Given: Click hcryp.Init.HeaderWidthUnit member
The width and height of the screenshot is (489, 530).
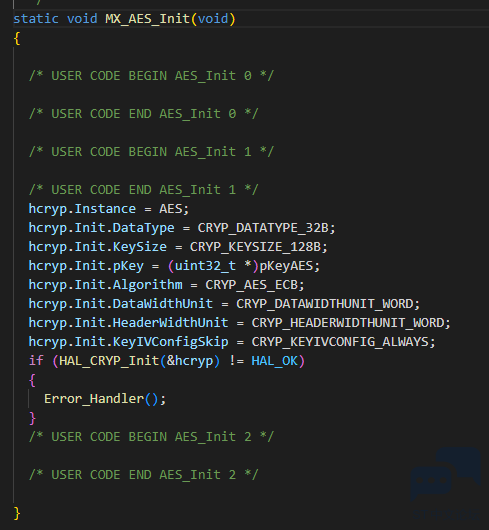Looking at the screenshot, I should pyautogui.click(x=128, y=323).
